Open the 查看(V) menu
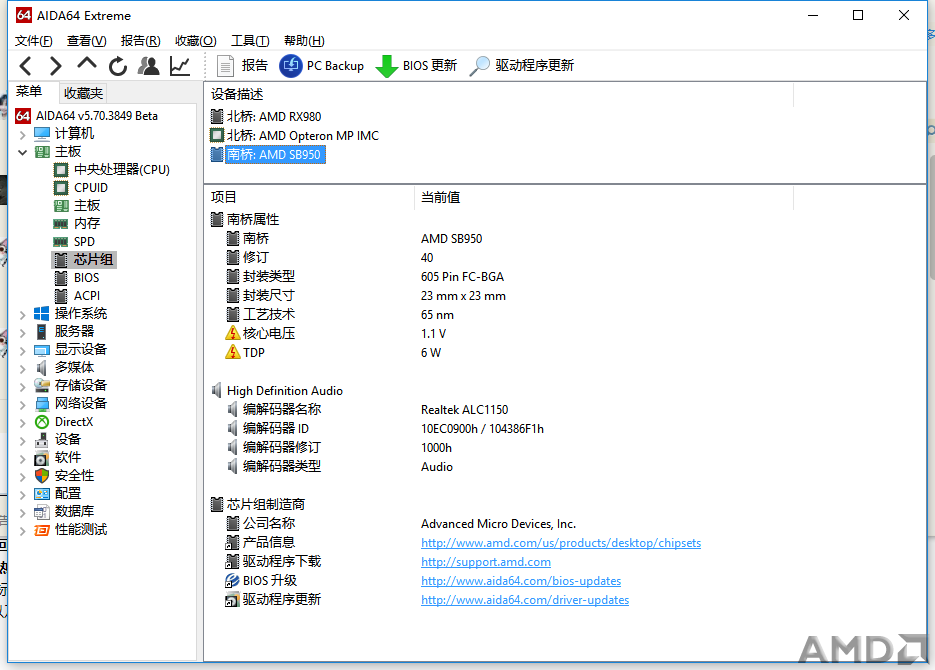 point(86,41)
